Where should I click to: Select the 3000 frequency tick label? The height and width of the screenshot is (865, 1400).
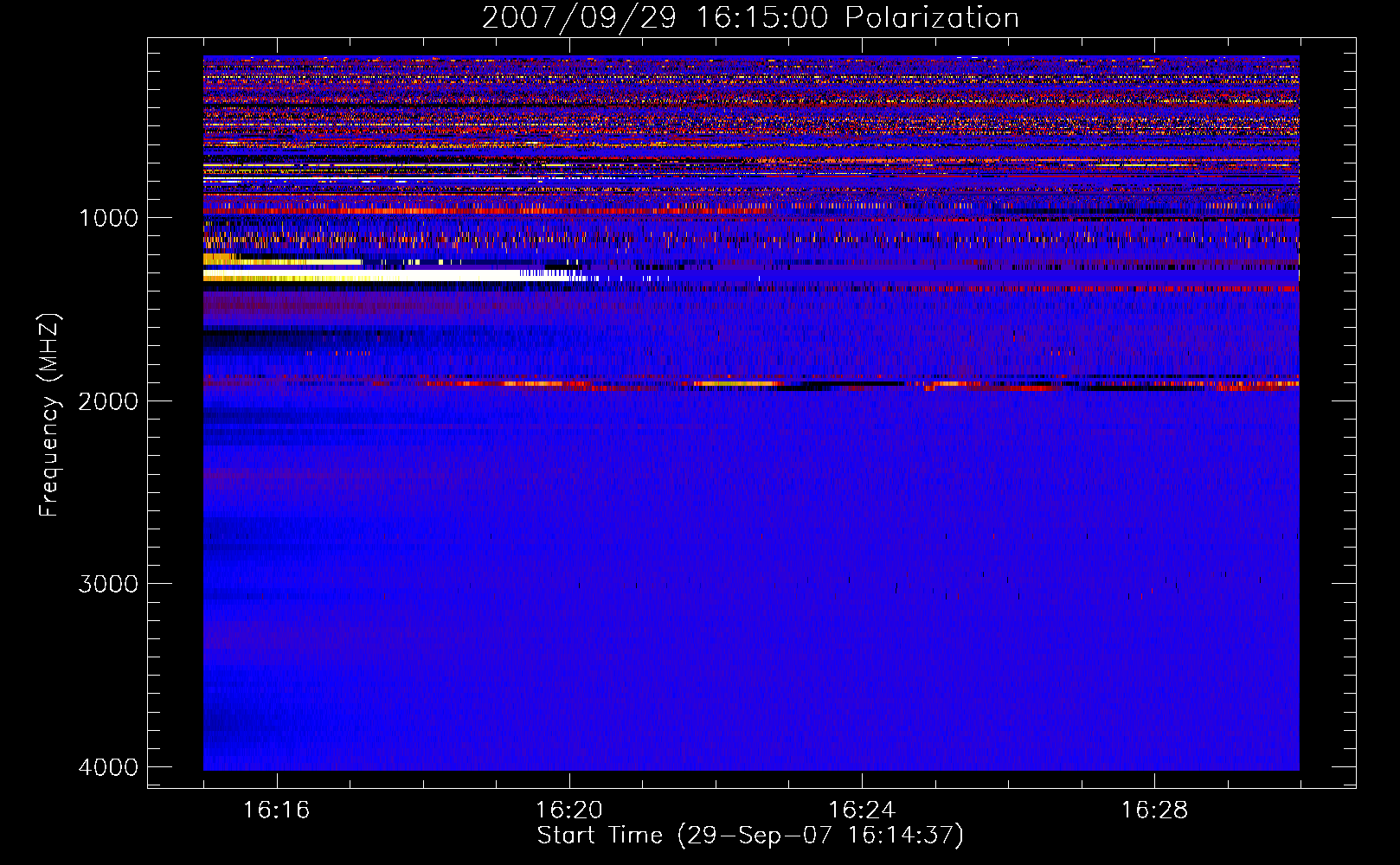108,584
